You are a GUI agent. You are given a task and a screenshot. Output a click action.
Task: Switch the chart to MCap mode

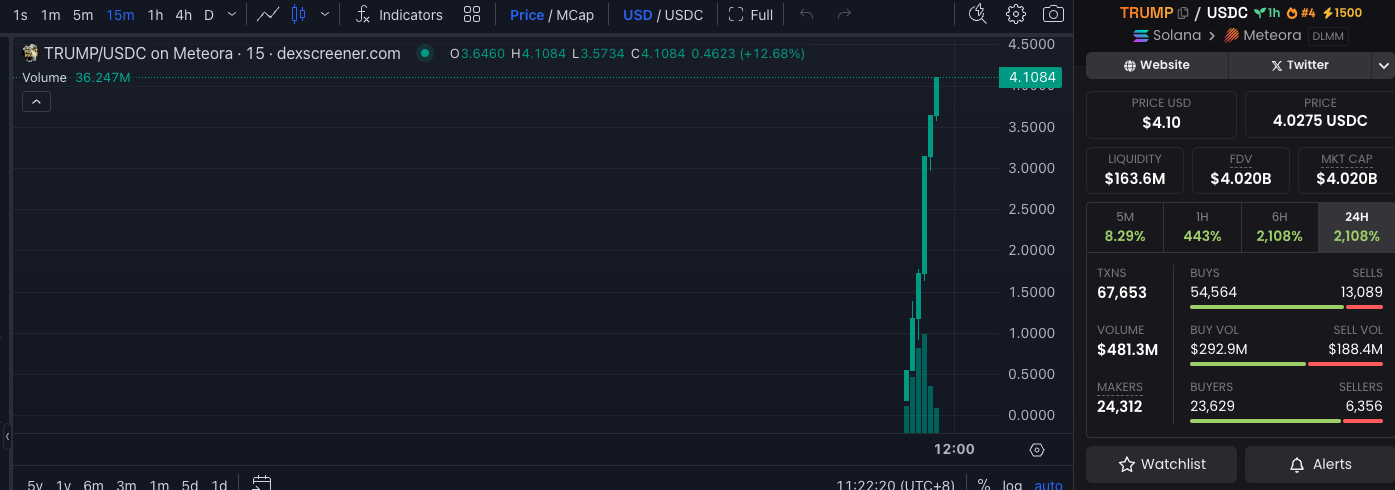point(575,15)
